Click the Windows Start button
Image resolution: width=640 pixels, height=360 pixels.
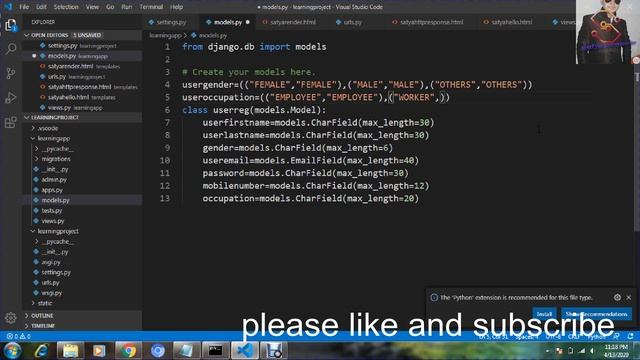[x=12, y=351]
